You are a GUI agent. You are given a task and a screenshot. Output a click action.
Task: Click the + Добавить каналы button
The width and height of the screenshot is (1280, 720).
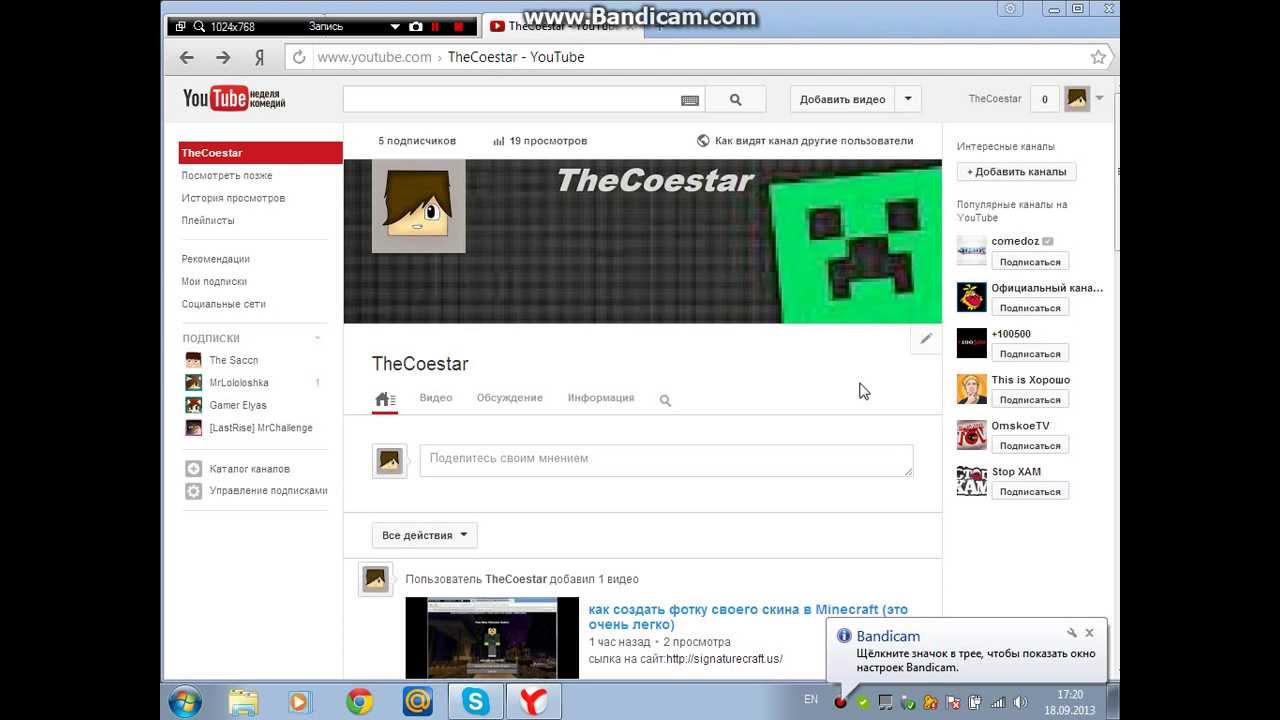tap(1017, 172)
